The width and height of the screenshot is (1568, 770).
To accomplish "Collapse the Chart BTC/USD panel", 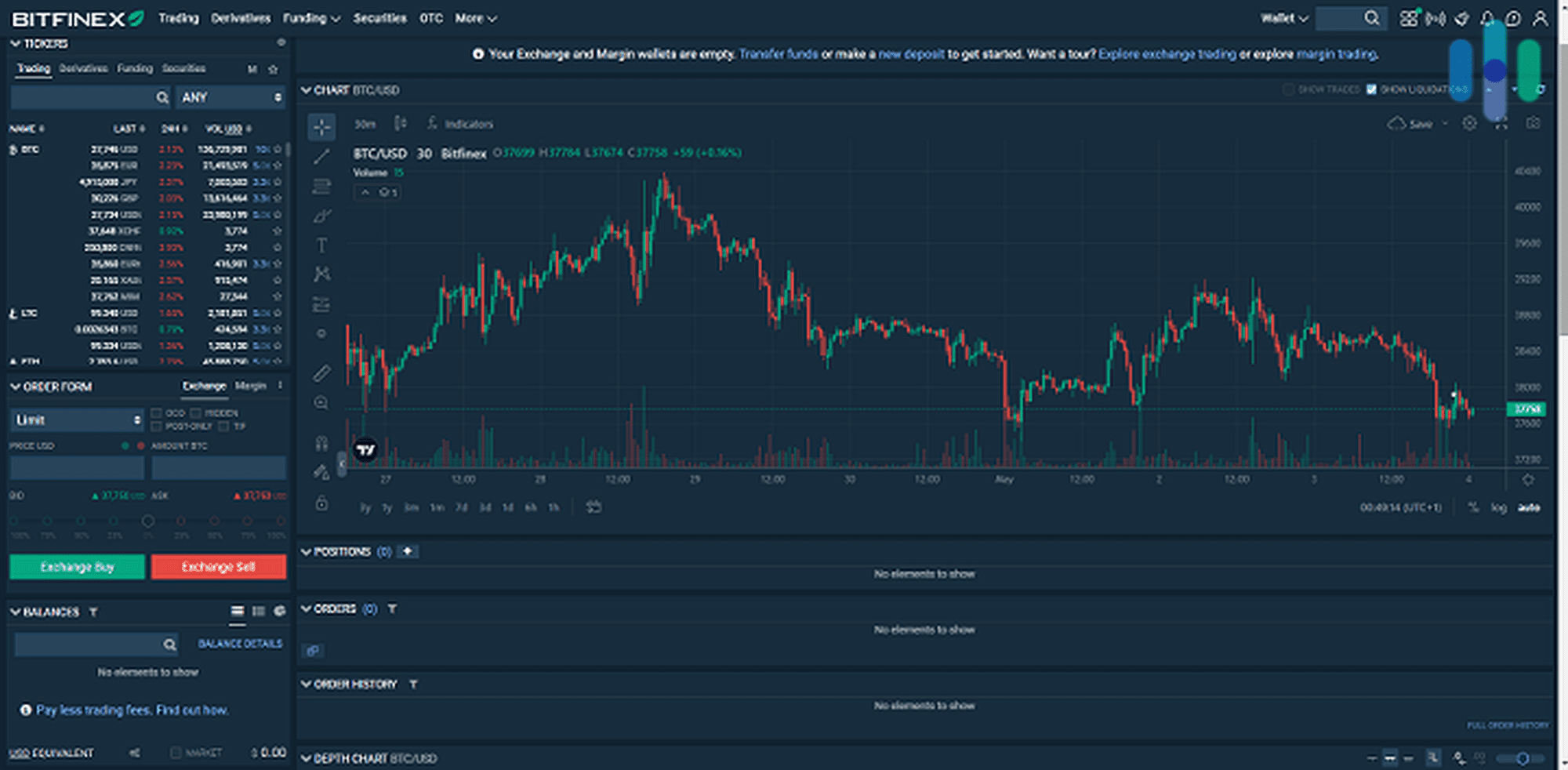I will (x=306, y=90).
